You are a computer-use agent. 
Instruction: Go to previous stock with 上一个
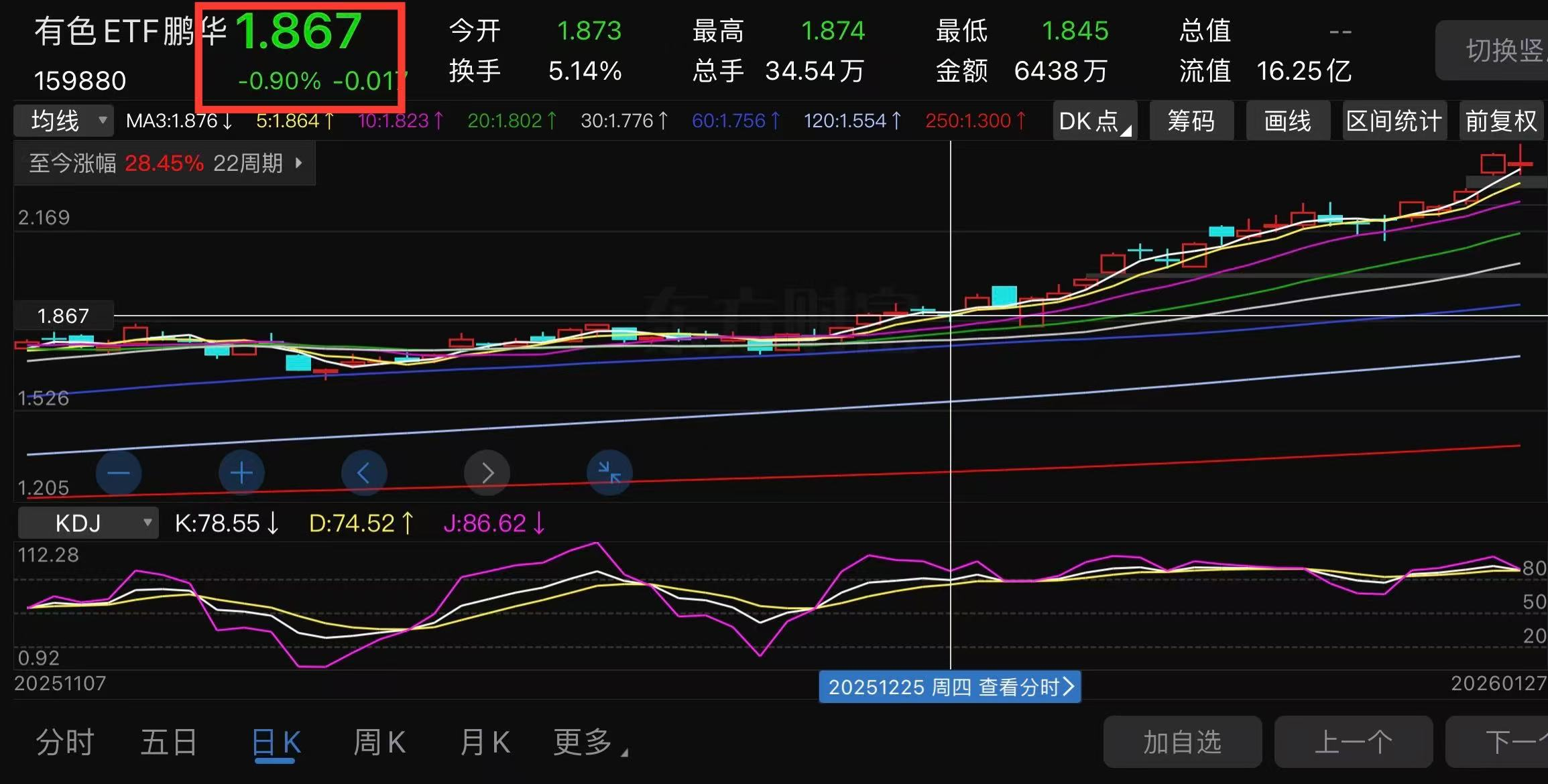point(1353,742)
